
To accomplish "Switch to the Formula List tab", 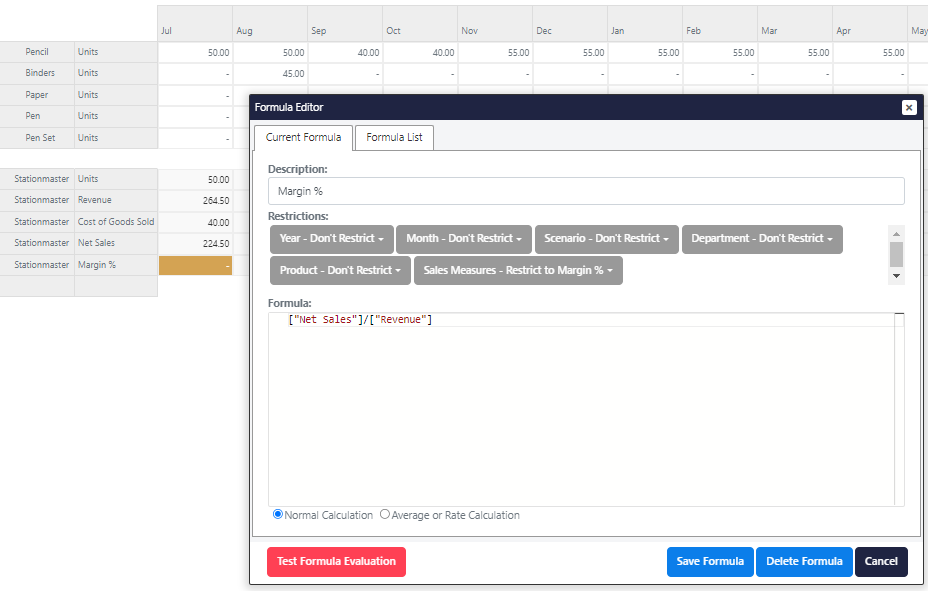I will click(x=394, y=138).
